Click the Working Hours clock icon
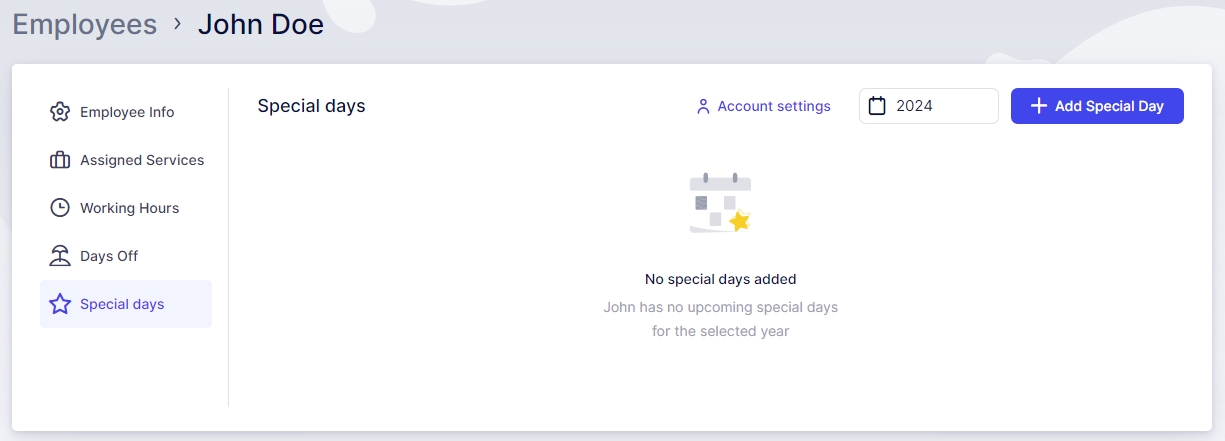 point(60,208)
